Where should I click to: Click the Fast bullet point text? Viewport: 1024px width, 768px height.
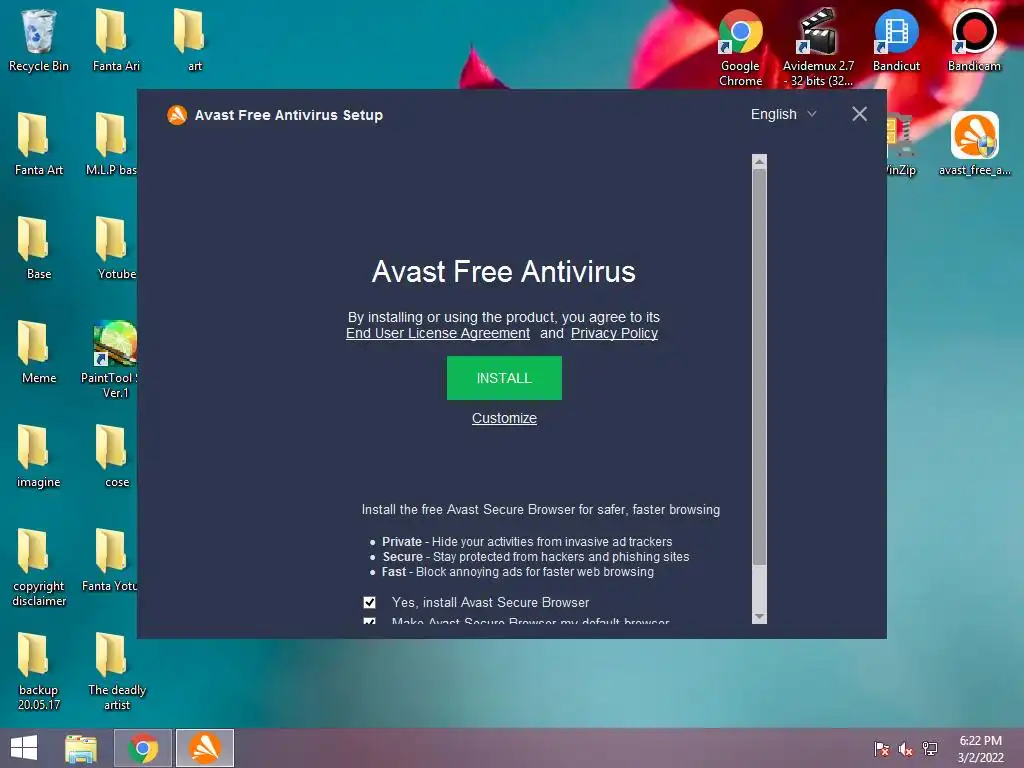518,571
